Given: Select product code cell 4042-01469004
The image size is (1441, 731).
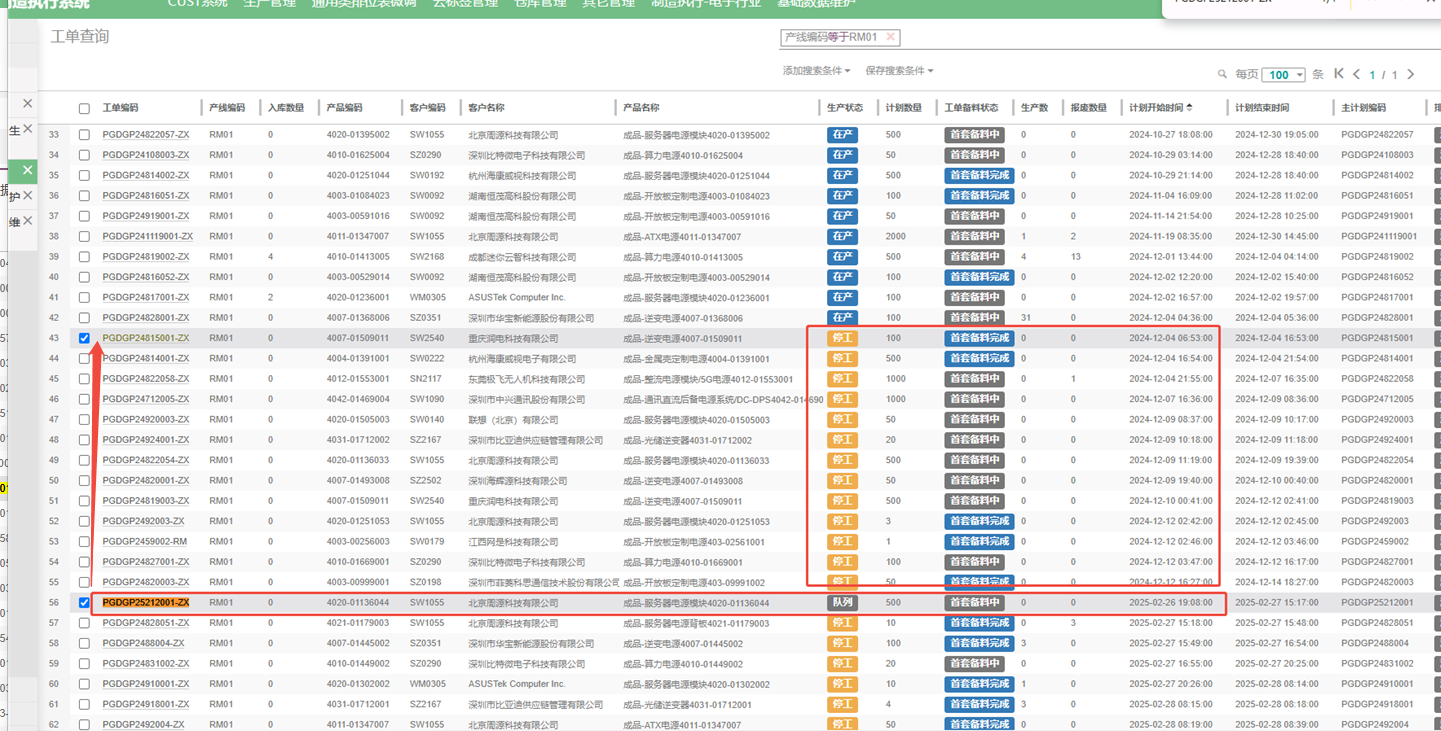Looking at the screenshot, I should click(358, 399).
